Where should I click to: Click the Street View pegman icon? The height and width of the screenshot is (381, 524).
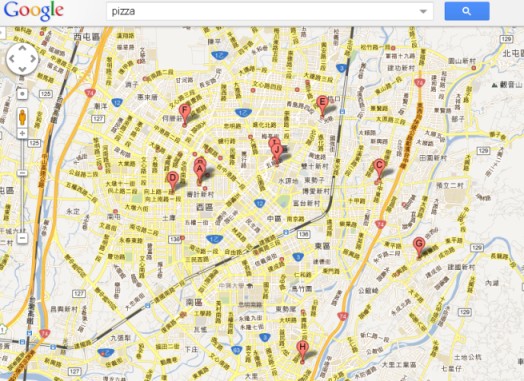click(x=22, y=117)
